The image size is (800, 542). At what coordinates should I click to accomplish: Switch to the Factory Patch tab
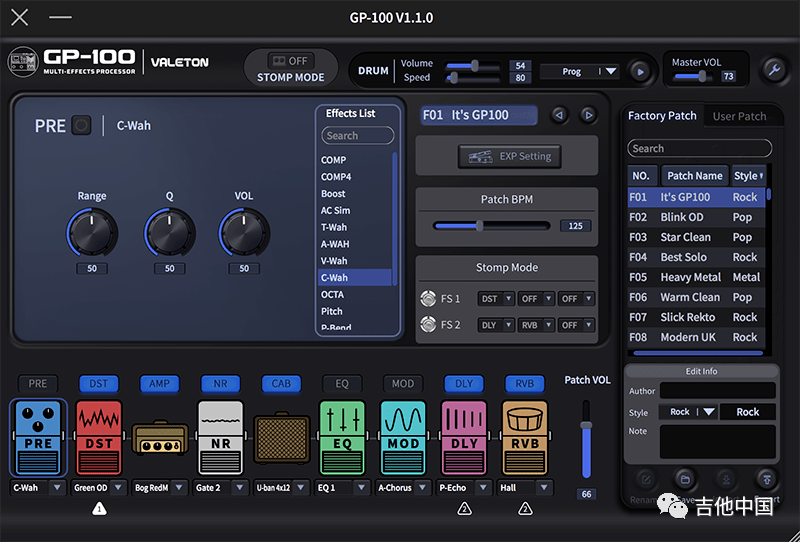[x=662, y=116]
